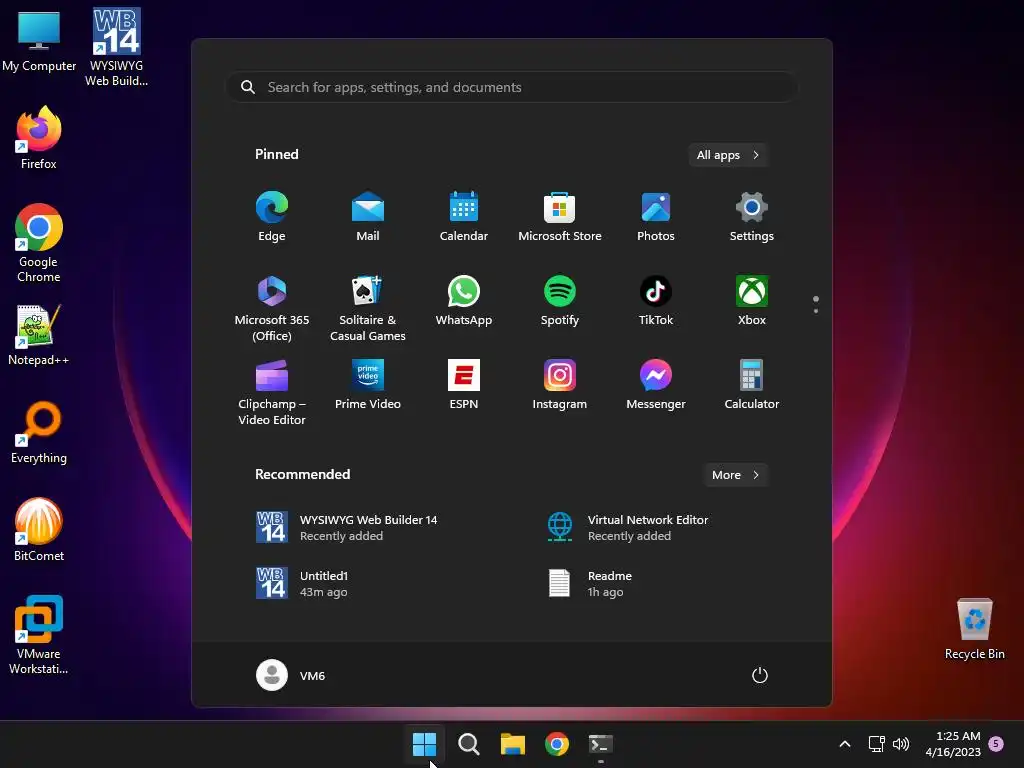Click the More recommended button

coord(735,475)
